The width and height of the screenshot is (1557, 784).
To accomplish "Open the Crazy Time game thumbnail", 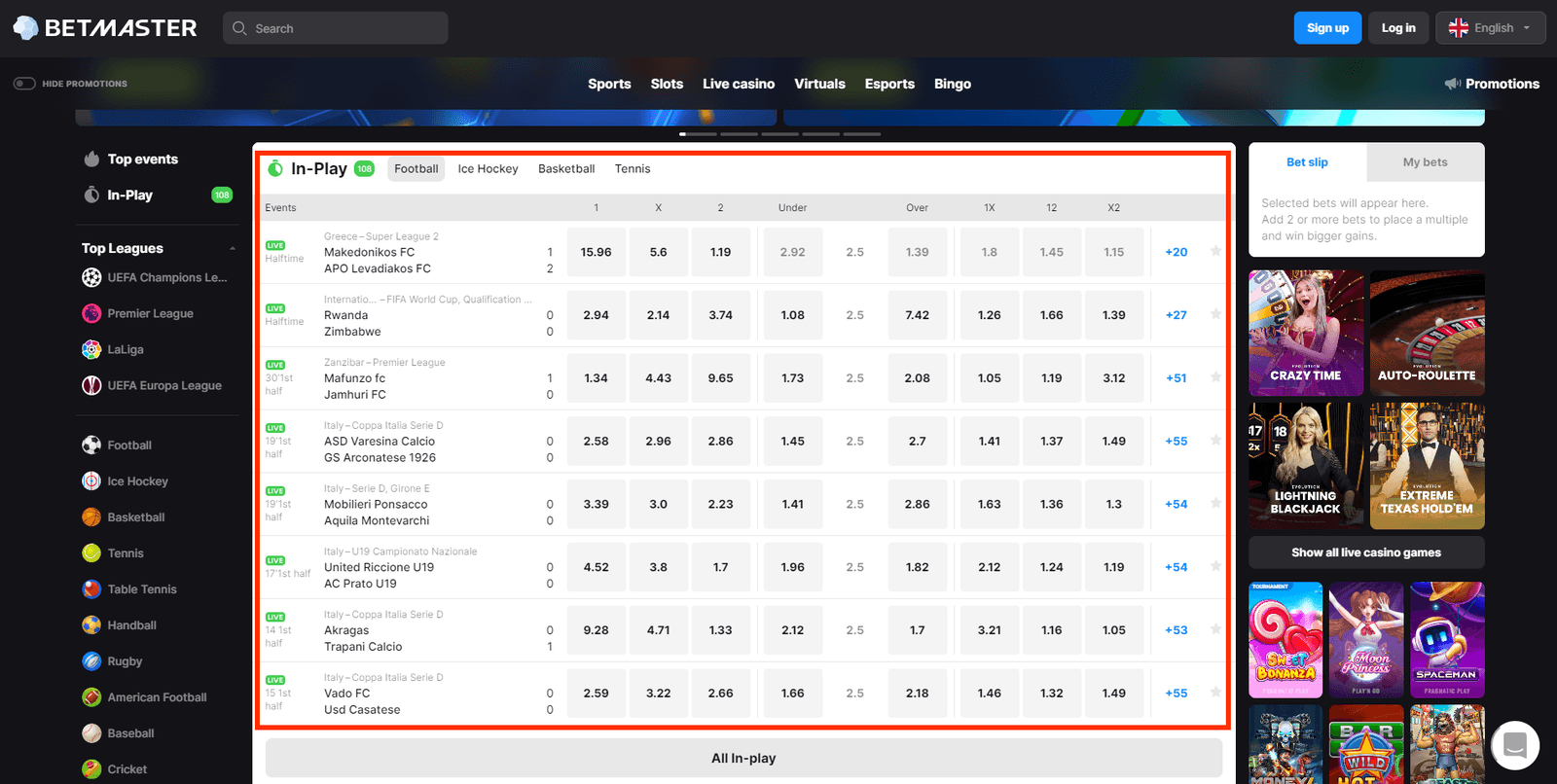I will click(1306, 333).
